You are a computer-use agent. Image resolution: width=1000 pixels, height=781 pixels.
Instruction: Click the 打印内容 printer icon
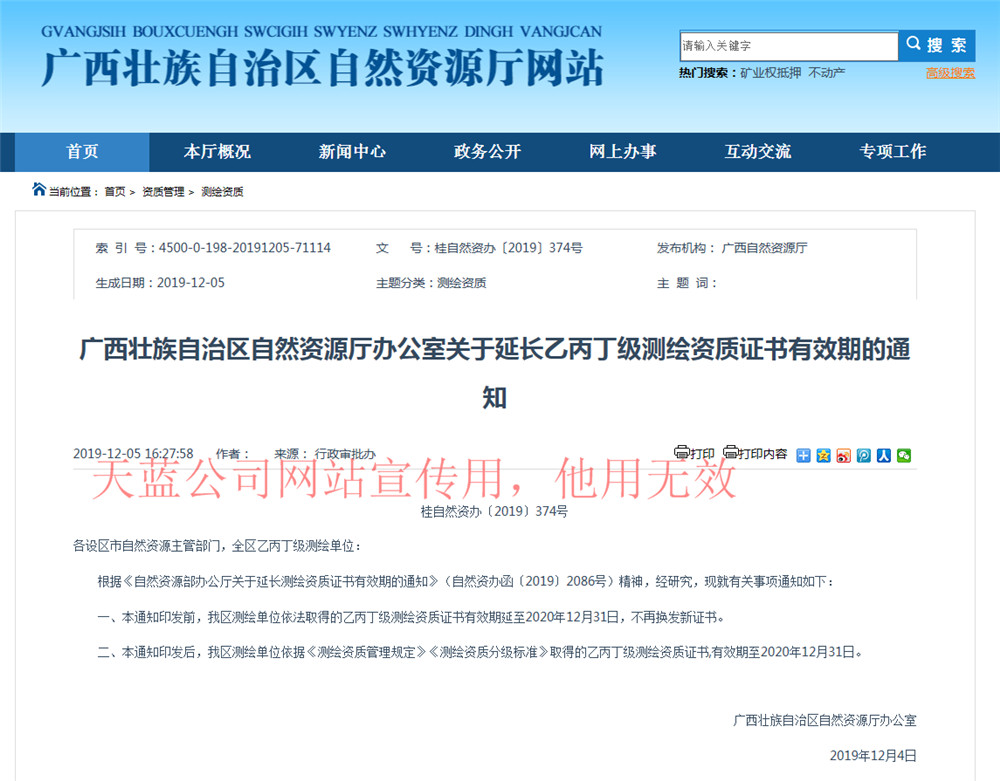pos(731,452)
